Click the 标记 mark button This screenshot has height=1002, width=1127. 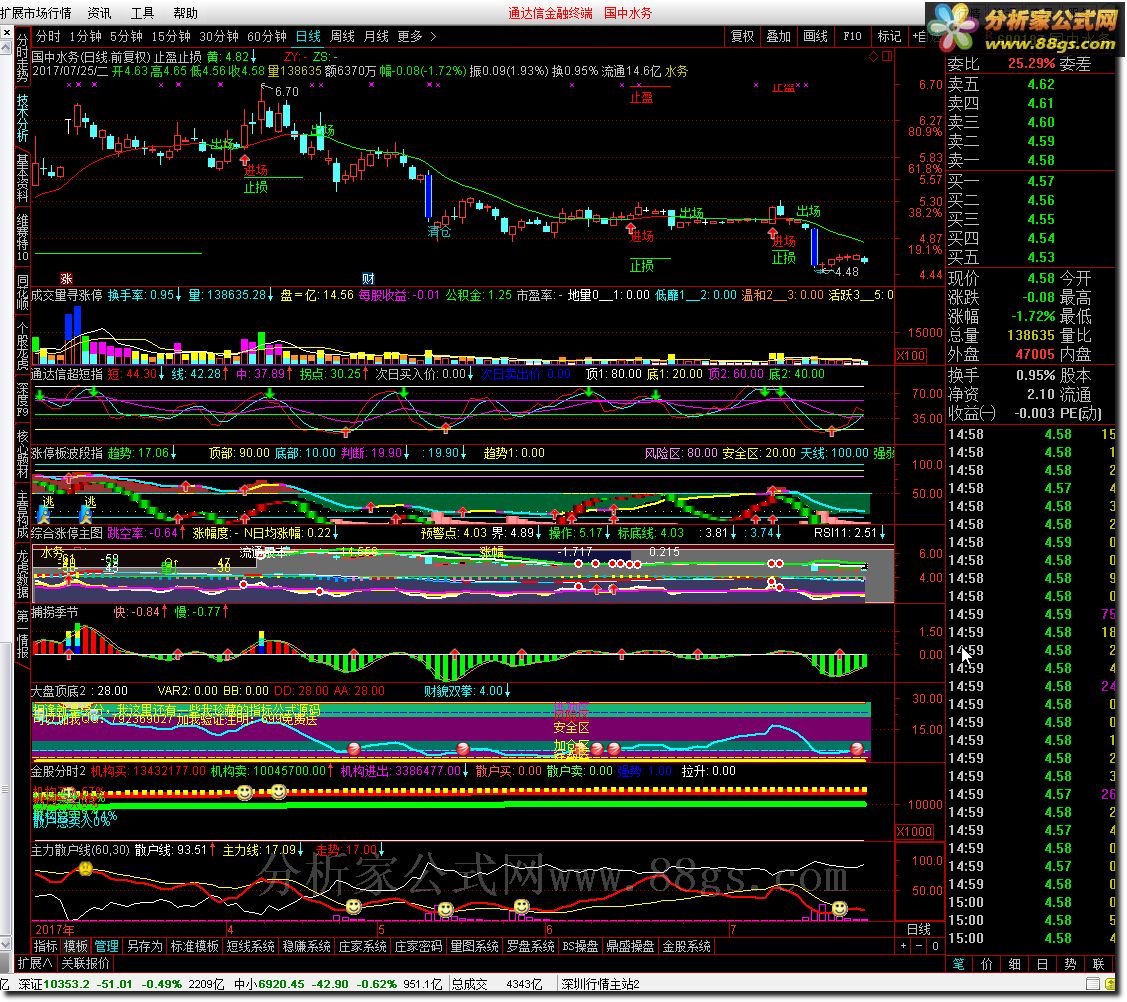point(889,36)
